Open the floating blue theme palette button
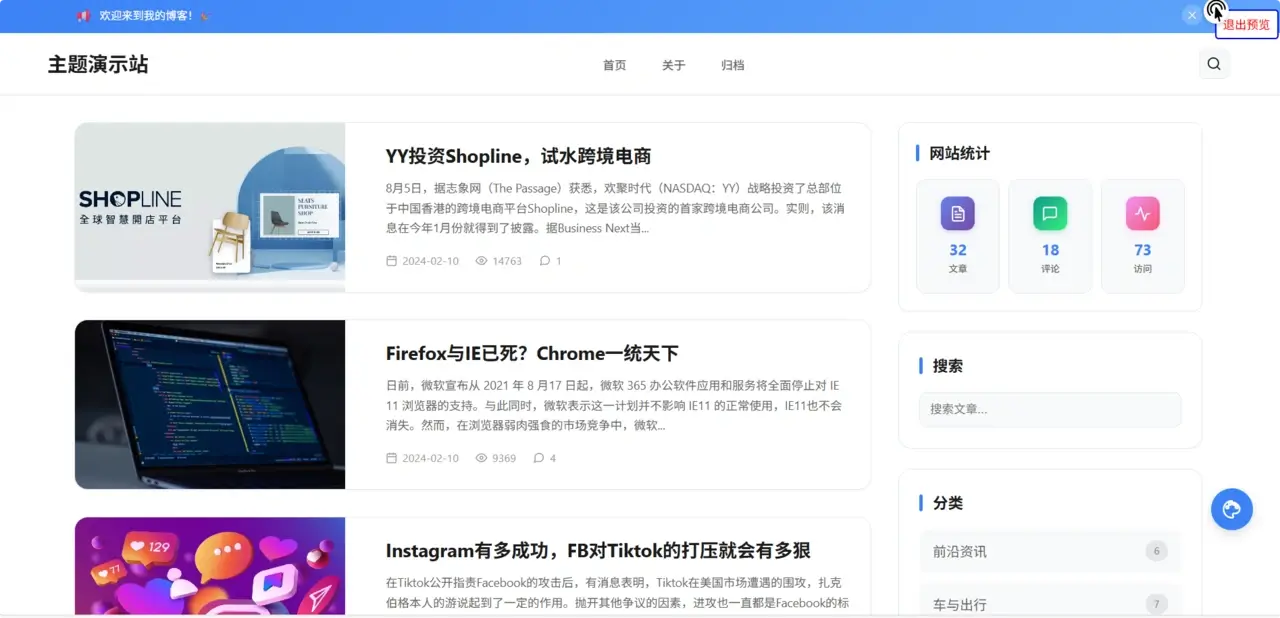The height and width of the screenshot is (618, 1280). coord(1231,509)
